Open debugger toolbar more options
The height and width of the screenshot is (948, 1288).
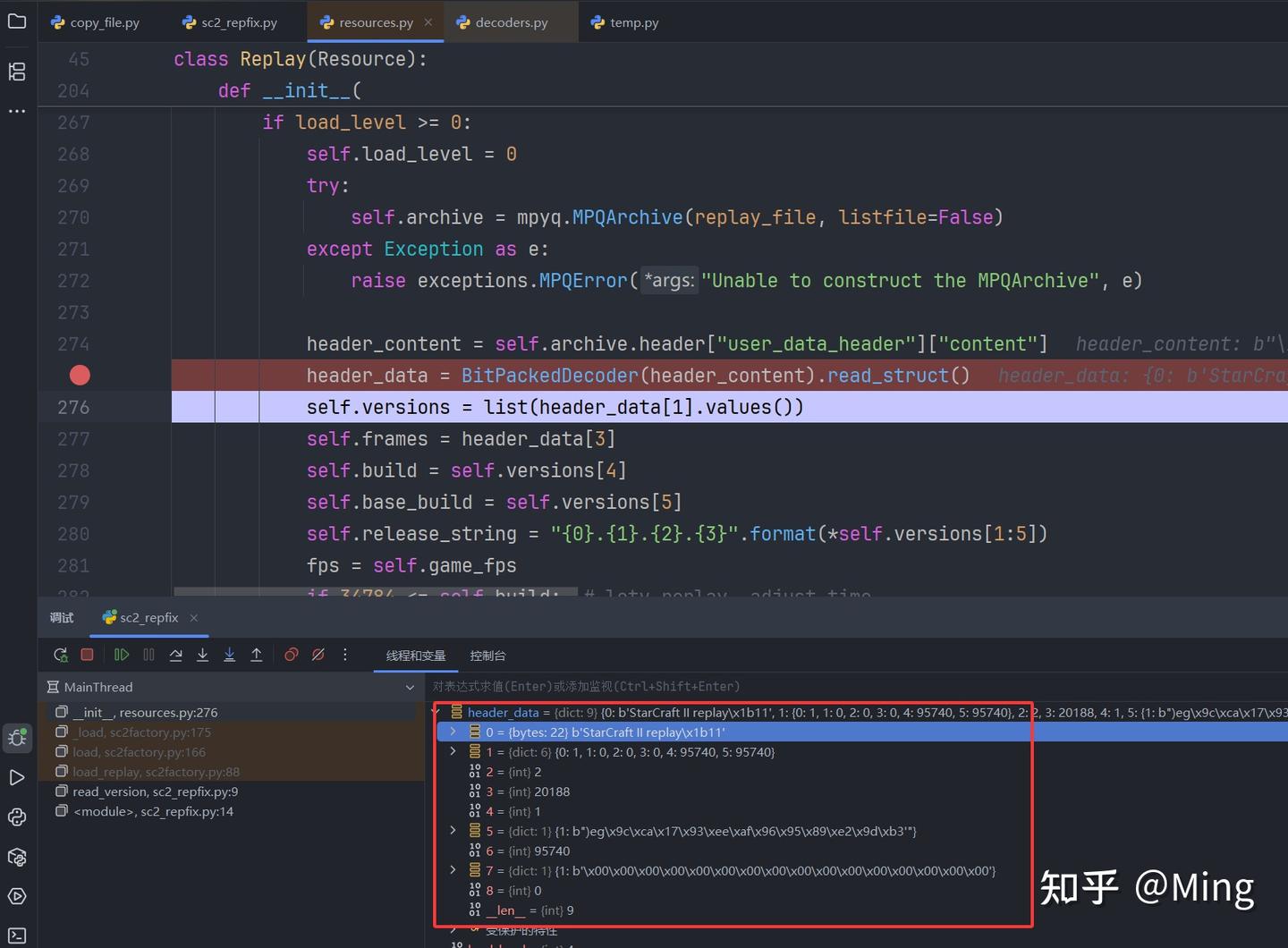pos(344,655)
